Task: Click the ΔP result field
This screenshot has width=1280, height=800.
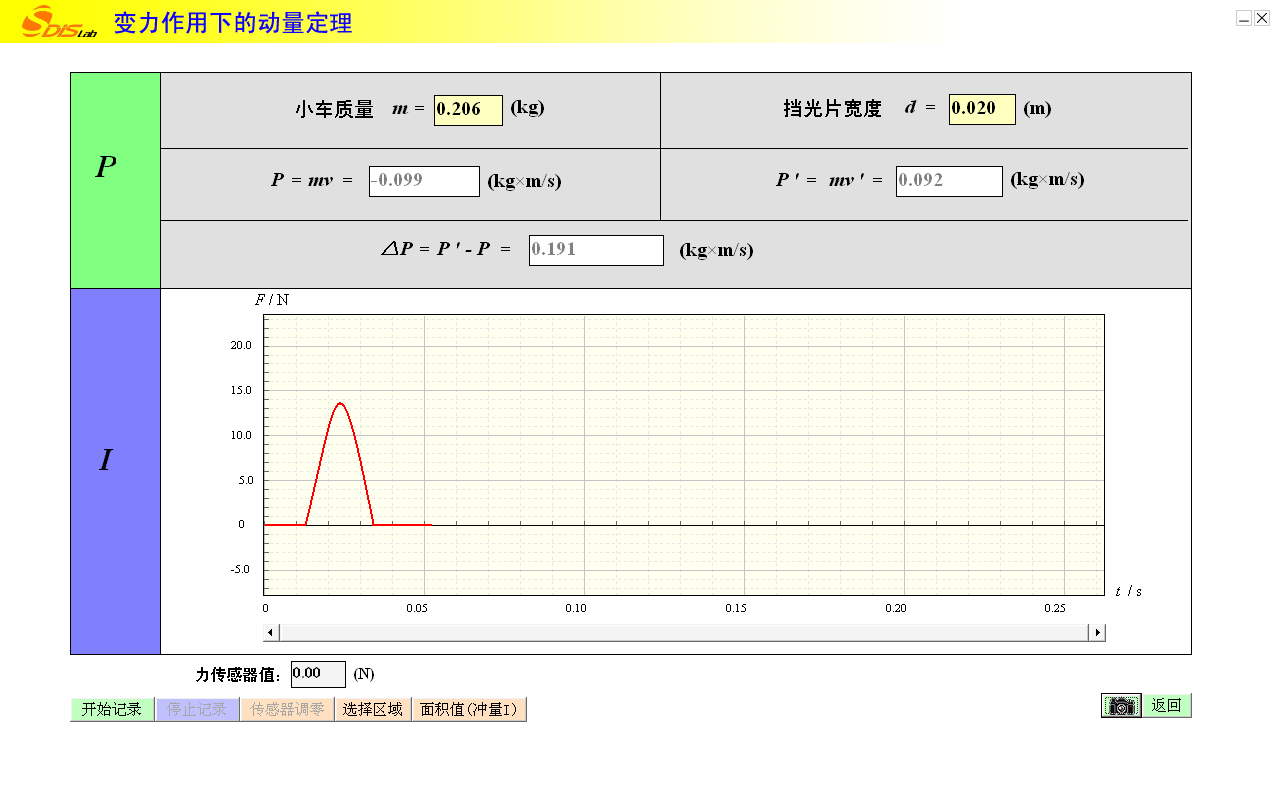Action: [x=596, y=250]
